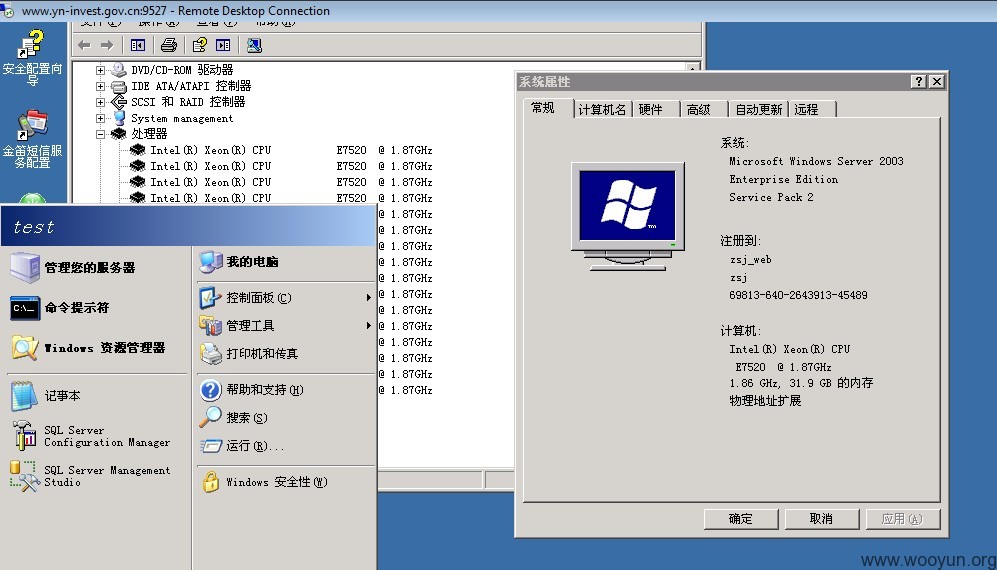Screen dimensions: 997x570
Task: Switch to the 自动更新 tab
Action: point(759,109)
